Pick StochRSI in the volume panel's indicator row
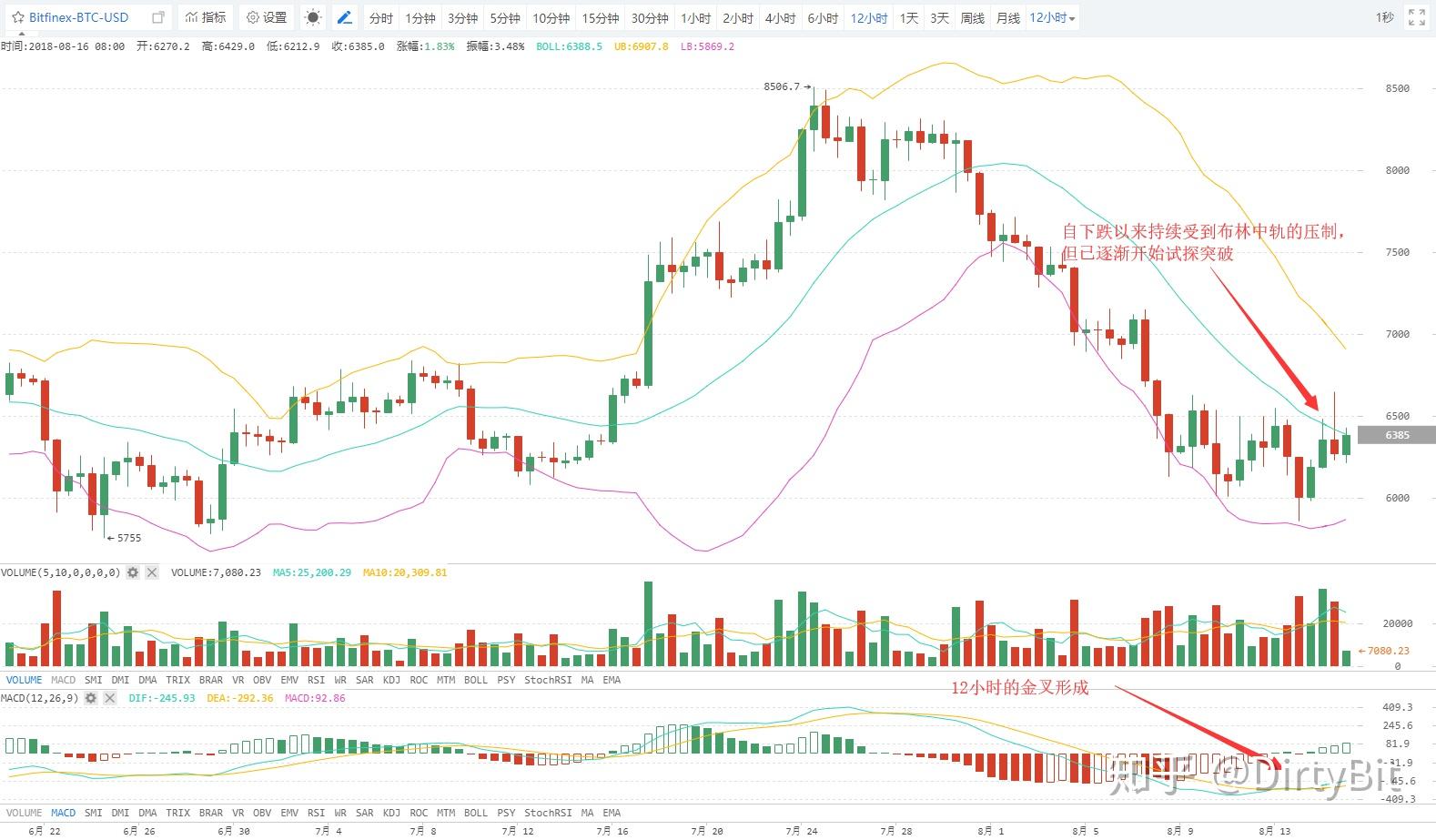Viewport: 1436px width, 840px height. [548, 680]
